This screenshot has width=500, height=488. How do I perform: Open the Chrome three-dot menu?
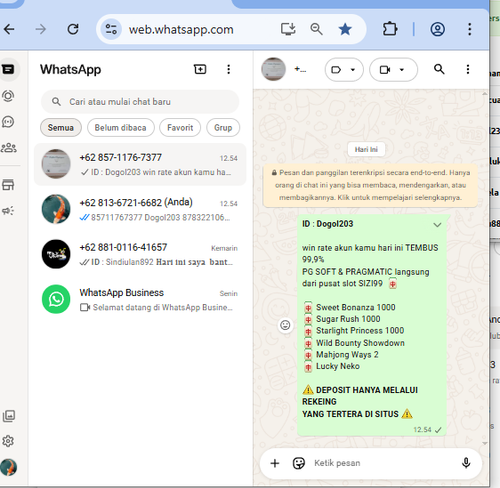469,29
